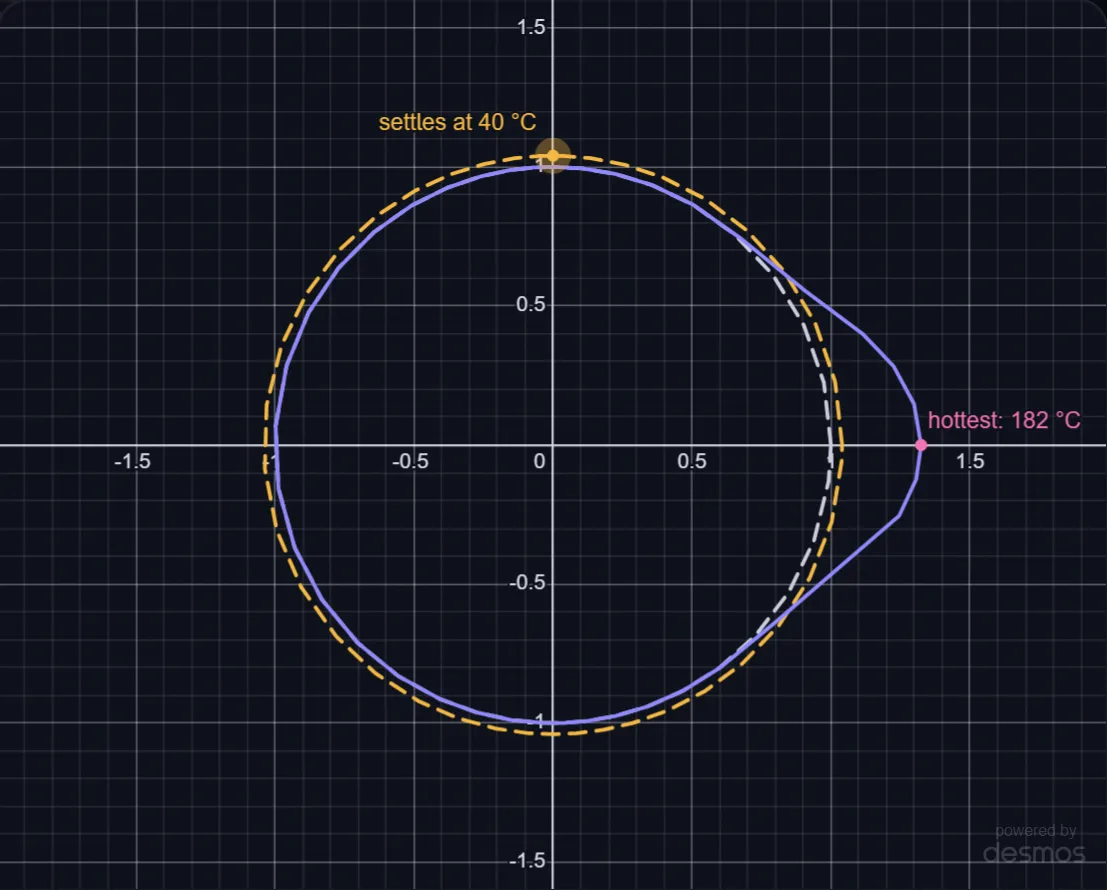Click the y-axis tick label 0.5

pyautogui.click(x=531, y=304)
